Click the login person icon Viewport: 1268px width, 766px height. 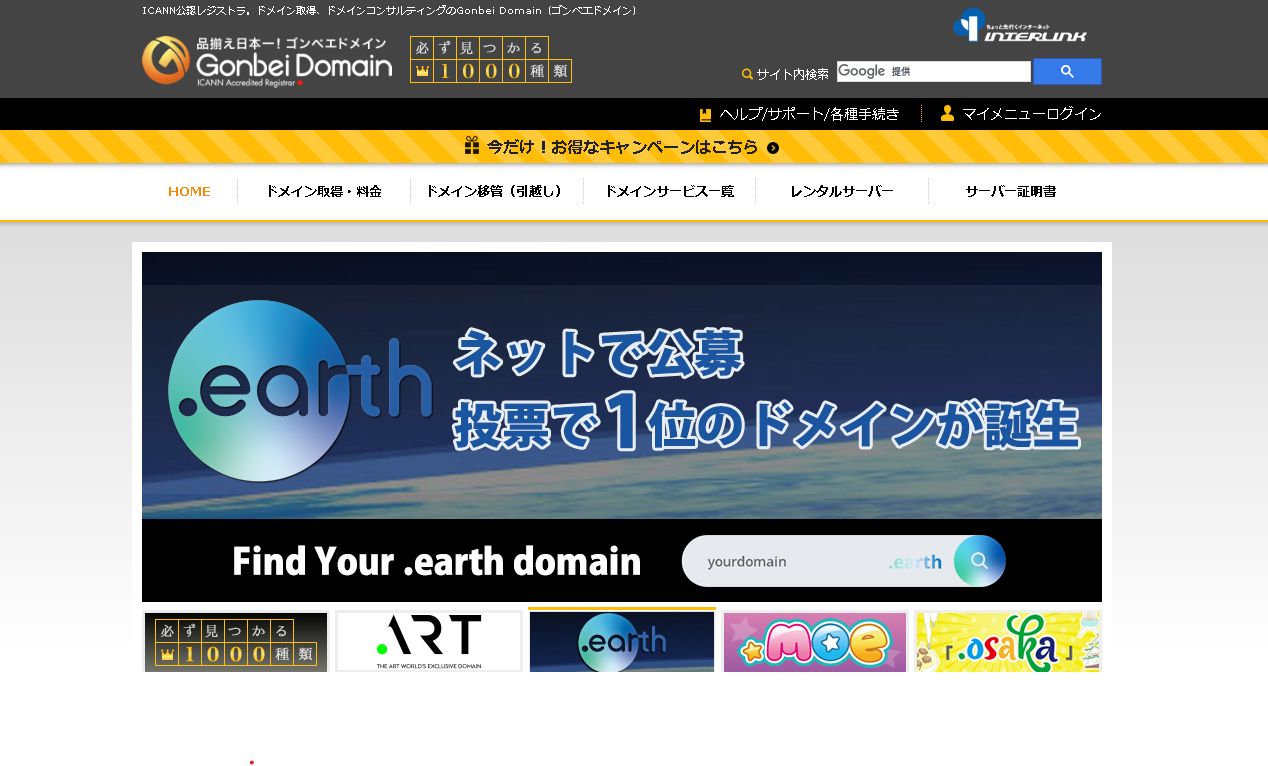(947, 113)
